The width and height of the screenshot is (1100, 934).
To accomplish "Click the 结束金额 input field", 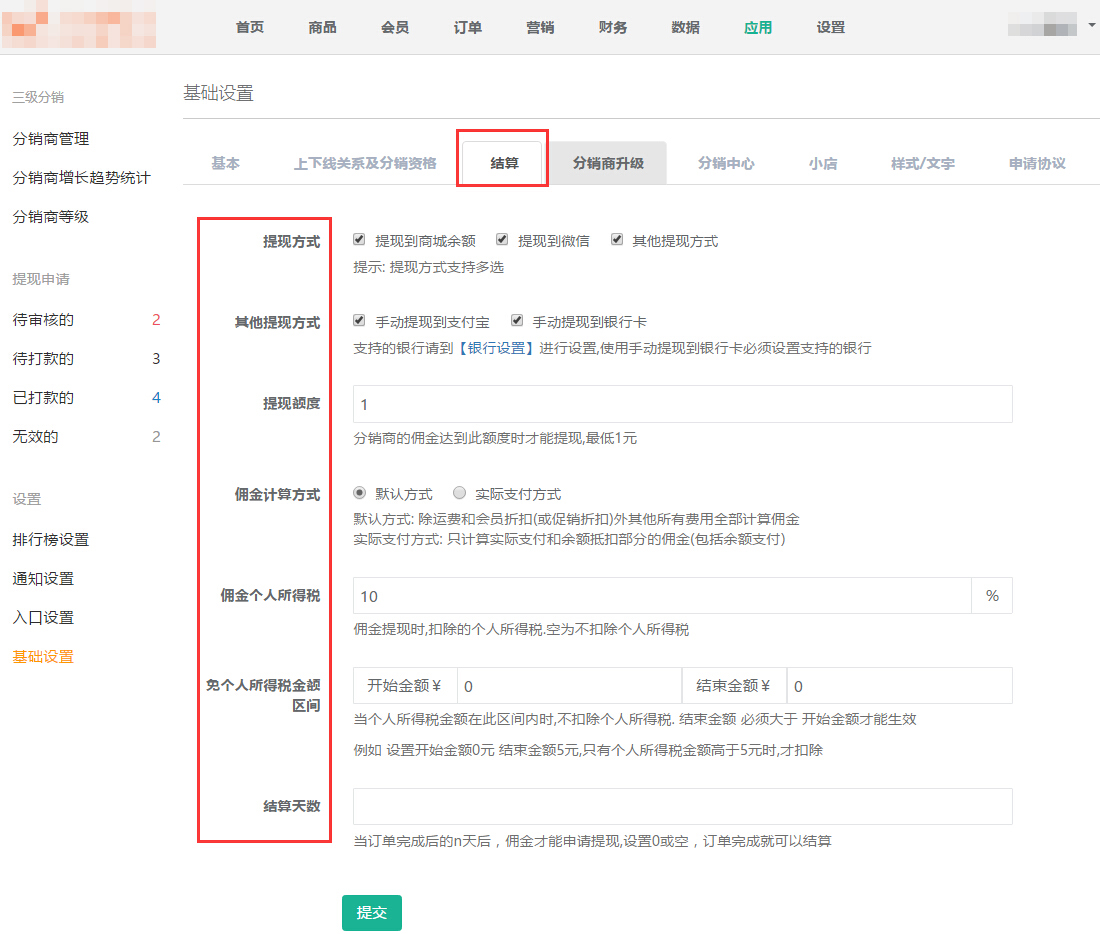I will point(898,686).
